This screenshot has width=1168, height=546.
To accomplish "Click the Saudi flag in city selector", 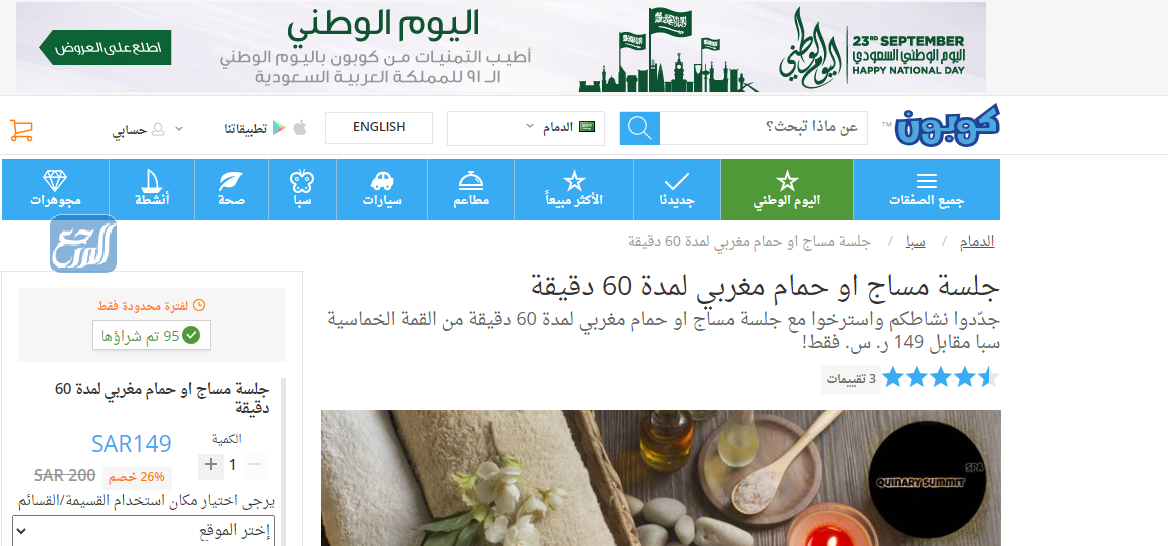I will pyautogui.click(x=587, y=127).
